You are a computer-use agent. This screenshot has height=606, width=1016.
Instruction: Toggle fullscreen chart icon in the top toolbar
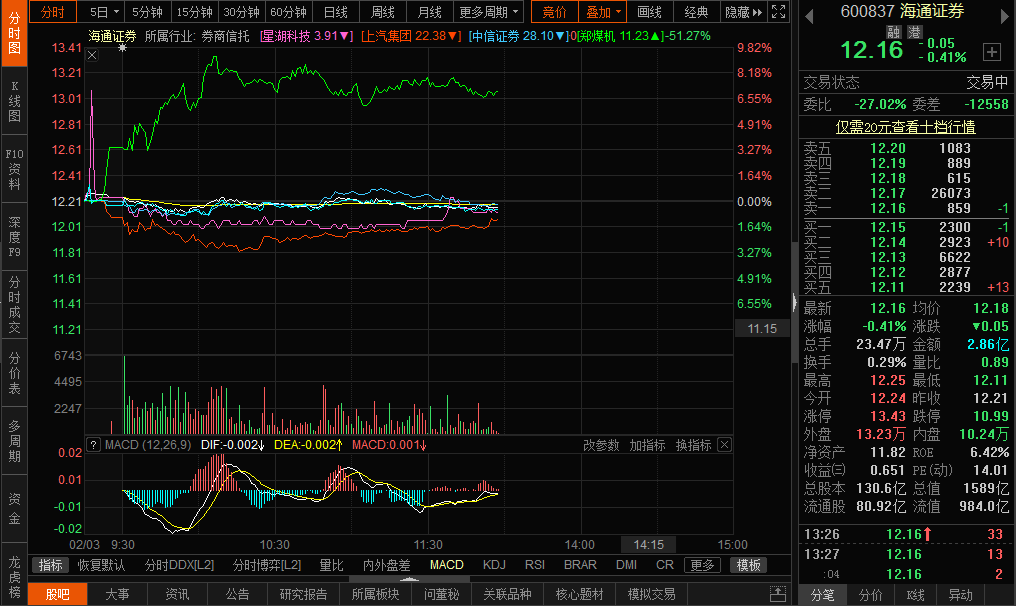[x=778, y=12]
